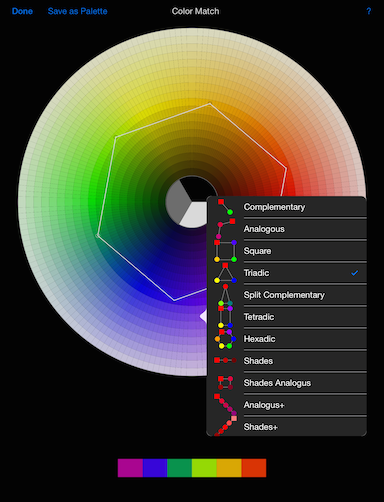384x502 pixels.
Task: Choose Complementary color scheme
Action: click(287, 207)
